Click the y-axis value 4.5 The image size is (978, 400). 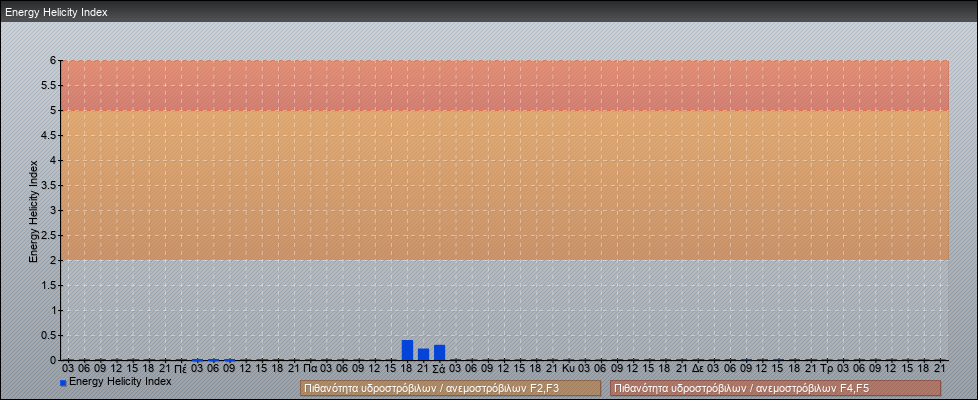(x=50, y=135)
